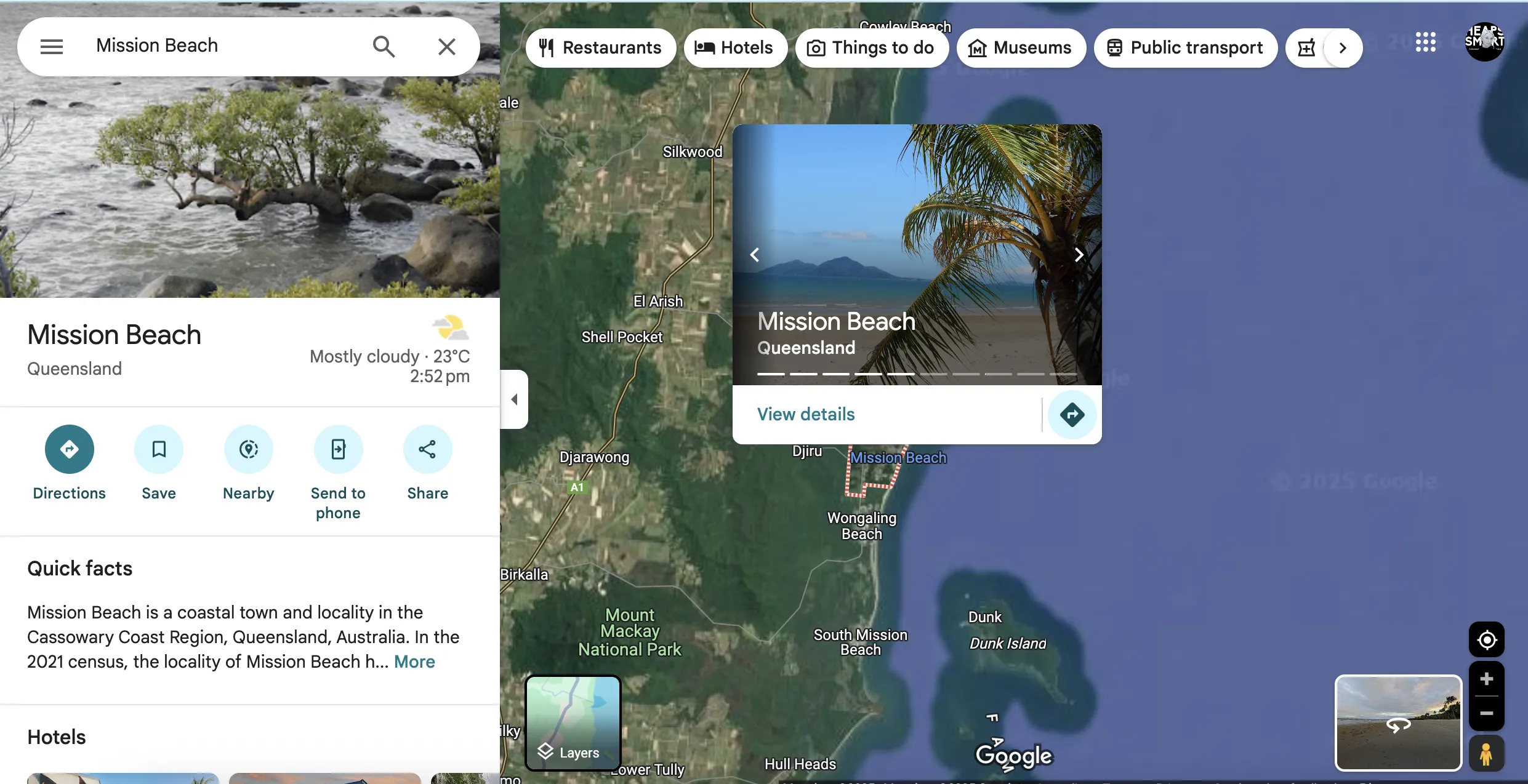Share Mission Beach location
The image size is (1528, 784).
[427, 463]
